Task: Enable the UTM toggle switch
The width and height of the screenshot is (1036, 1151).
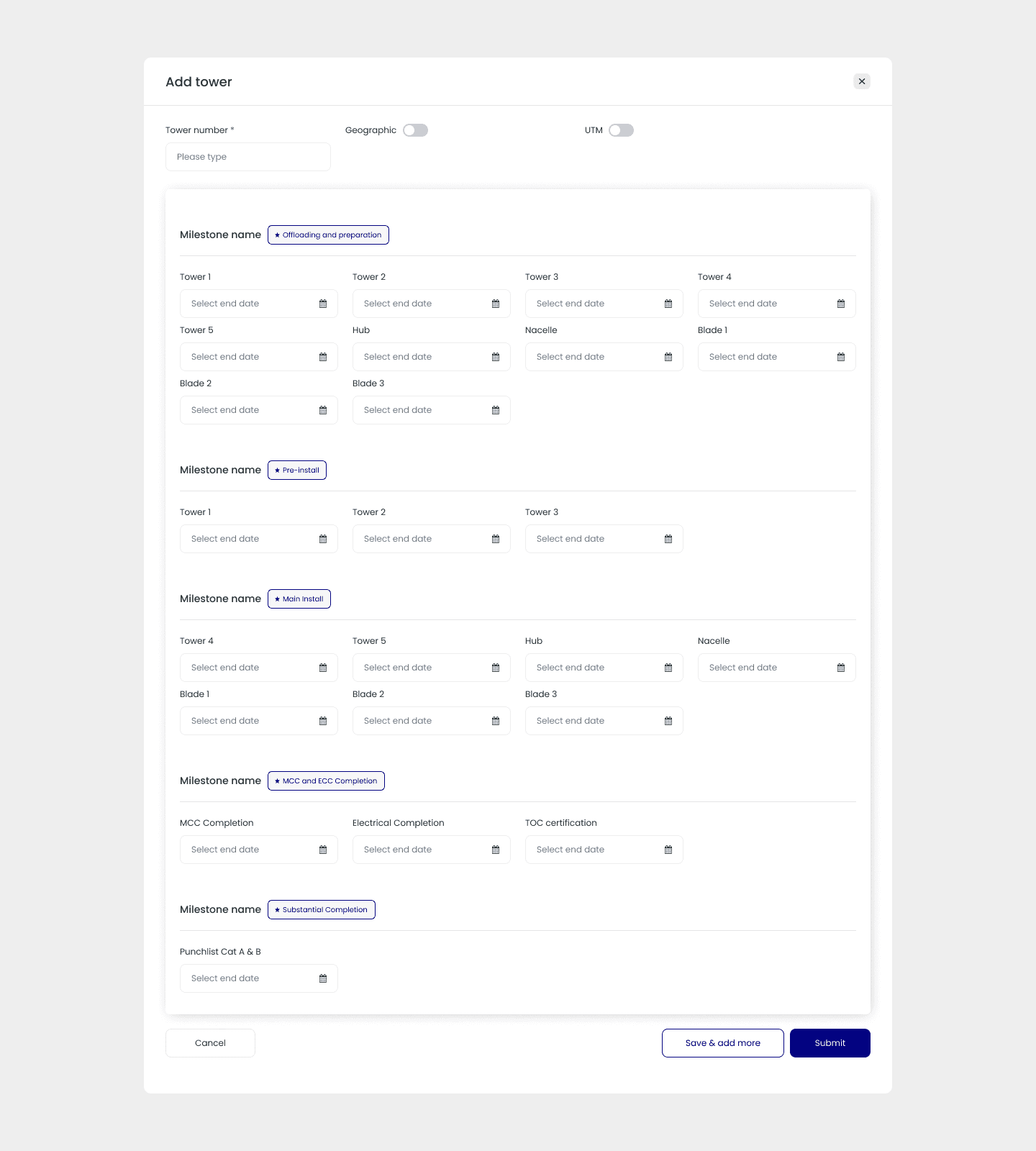Action: coord(621,130)
